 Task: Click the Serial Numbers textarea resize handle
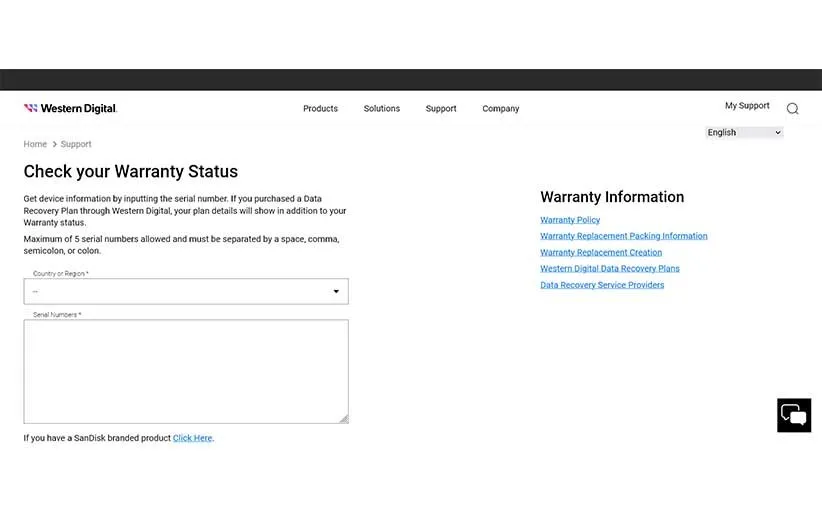pyautogui.click(x=344, y=419)
